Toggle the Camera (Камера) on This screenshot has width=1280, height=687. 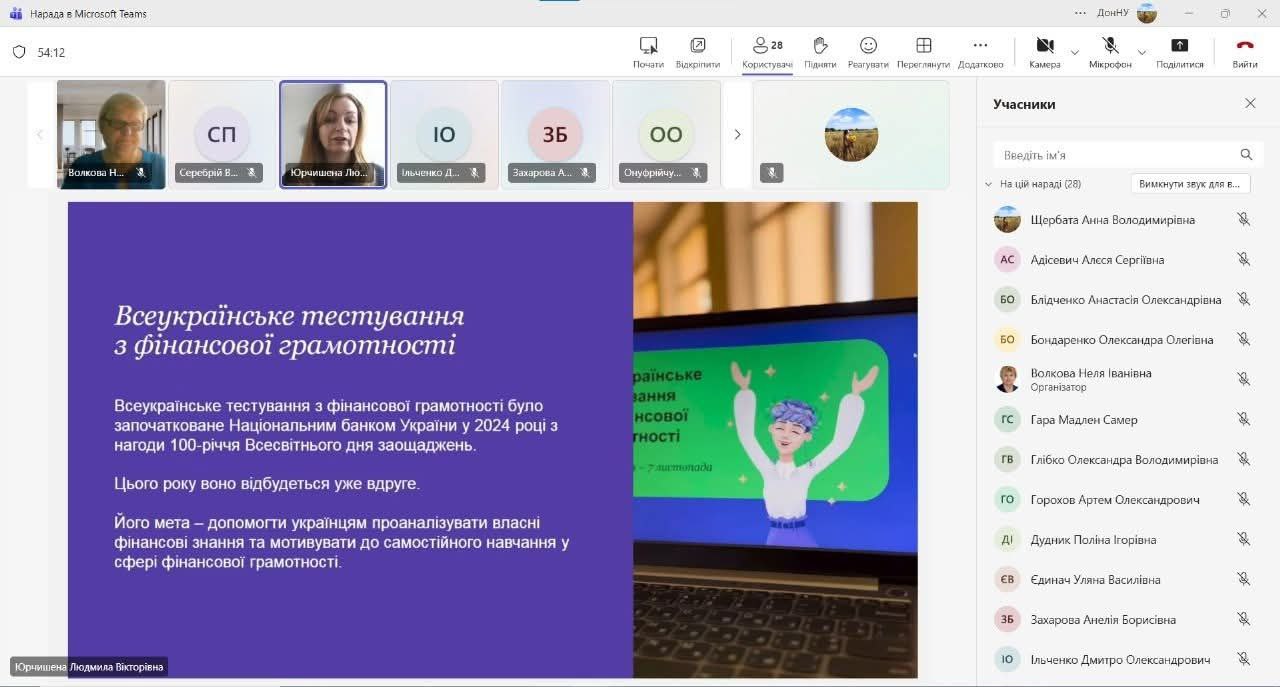1044,46
